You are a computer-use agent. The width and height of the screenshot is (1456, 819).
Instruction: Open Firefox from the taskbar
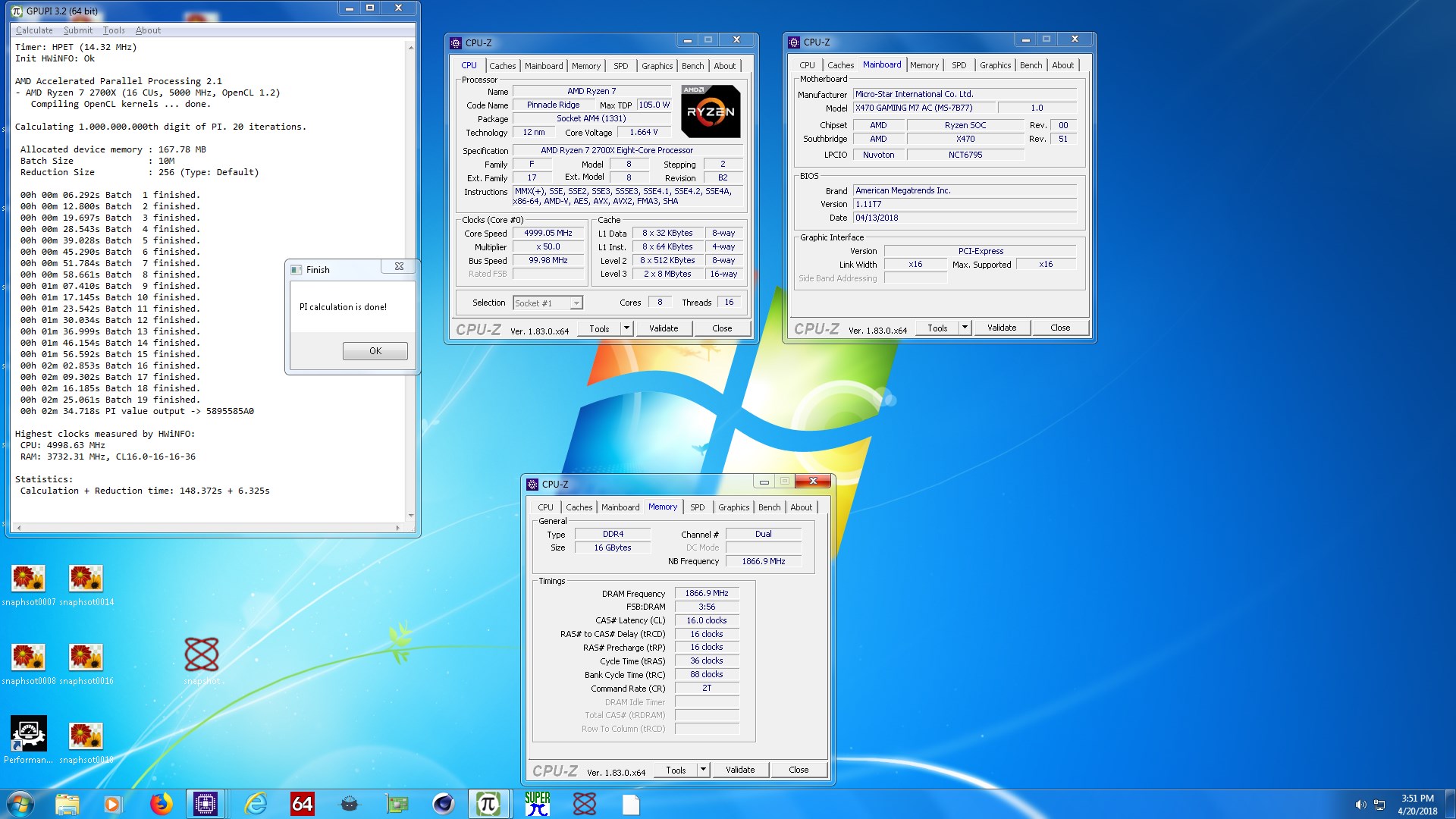pyautogui.click(x=161, y=804)
